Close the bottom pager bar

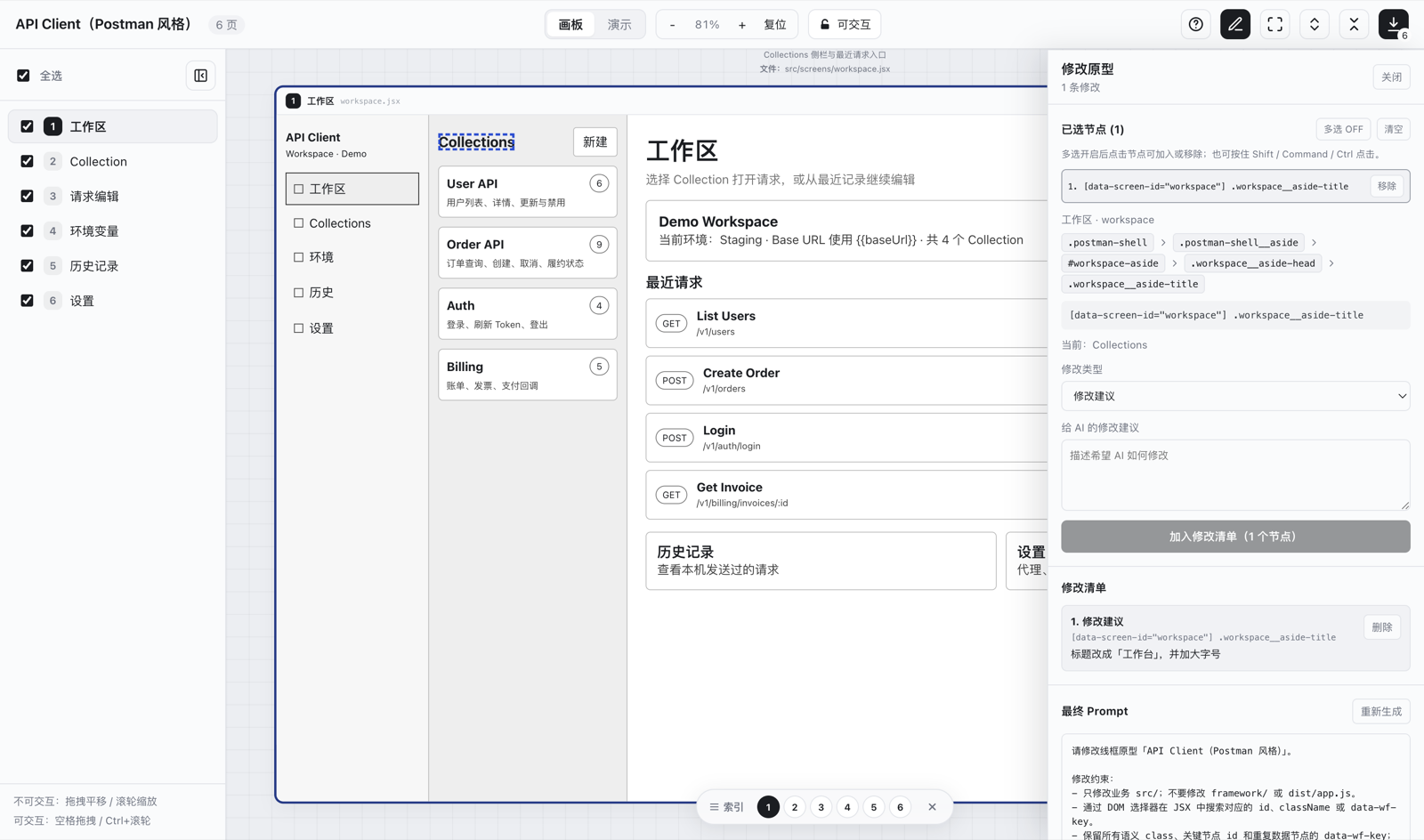click(932, 807)
